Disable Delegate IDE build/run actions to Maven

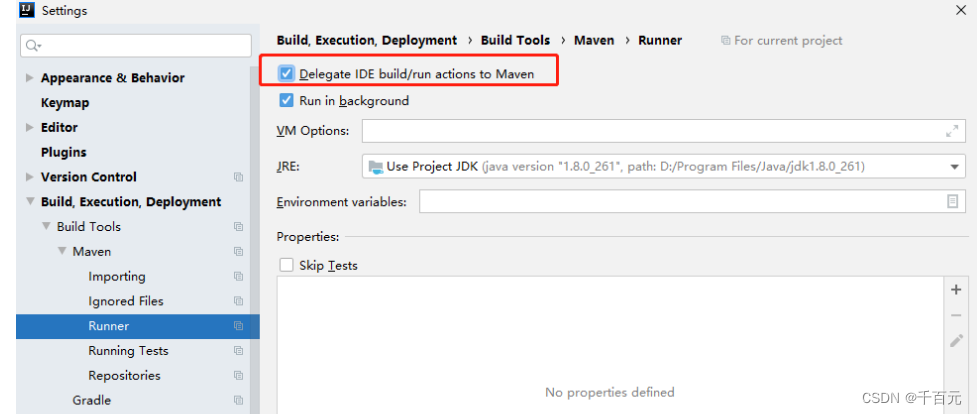(x=287, y=74)
